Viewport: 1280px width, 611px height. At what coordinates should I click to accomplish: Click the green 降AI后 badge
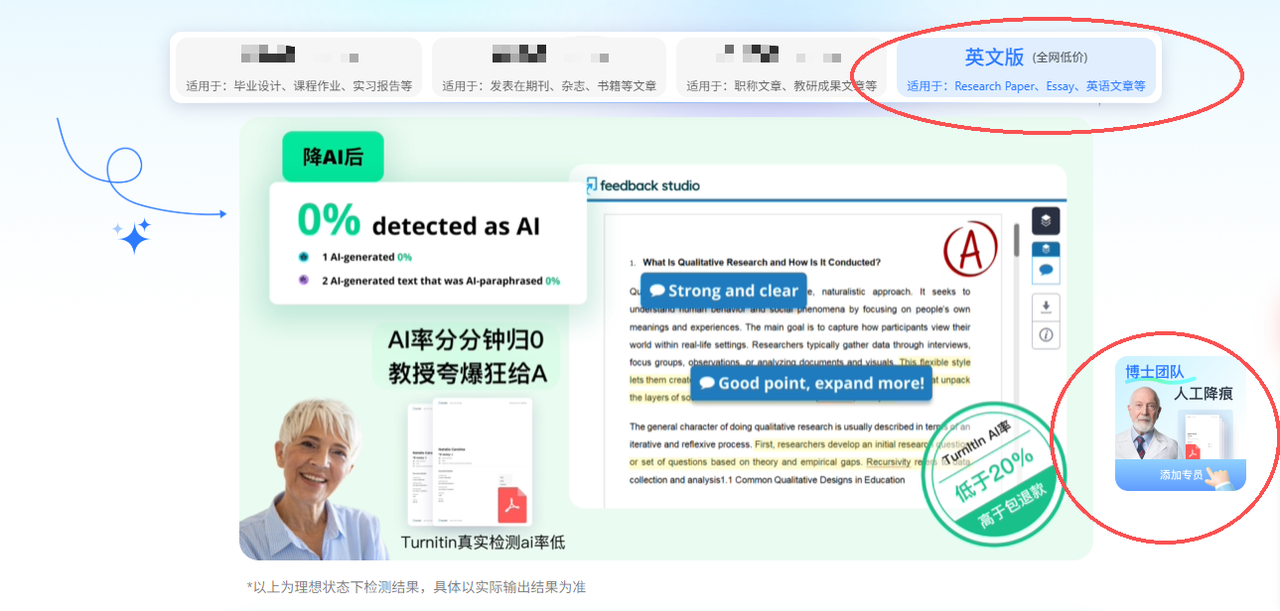click(x=333, y=157)
